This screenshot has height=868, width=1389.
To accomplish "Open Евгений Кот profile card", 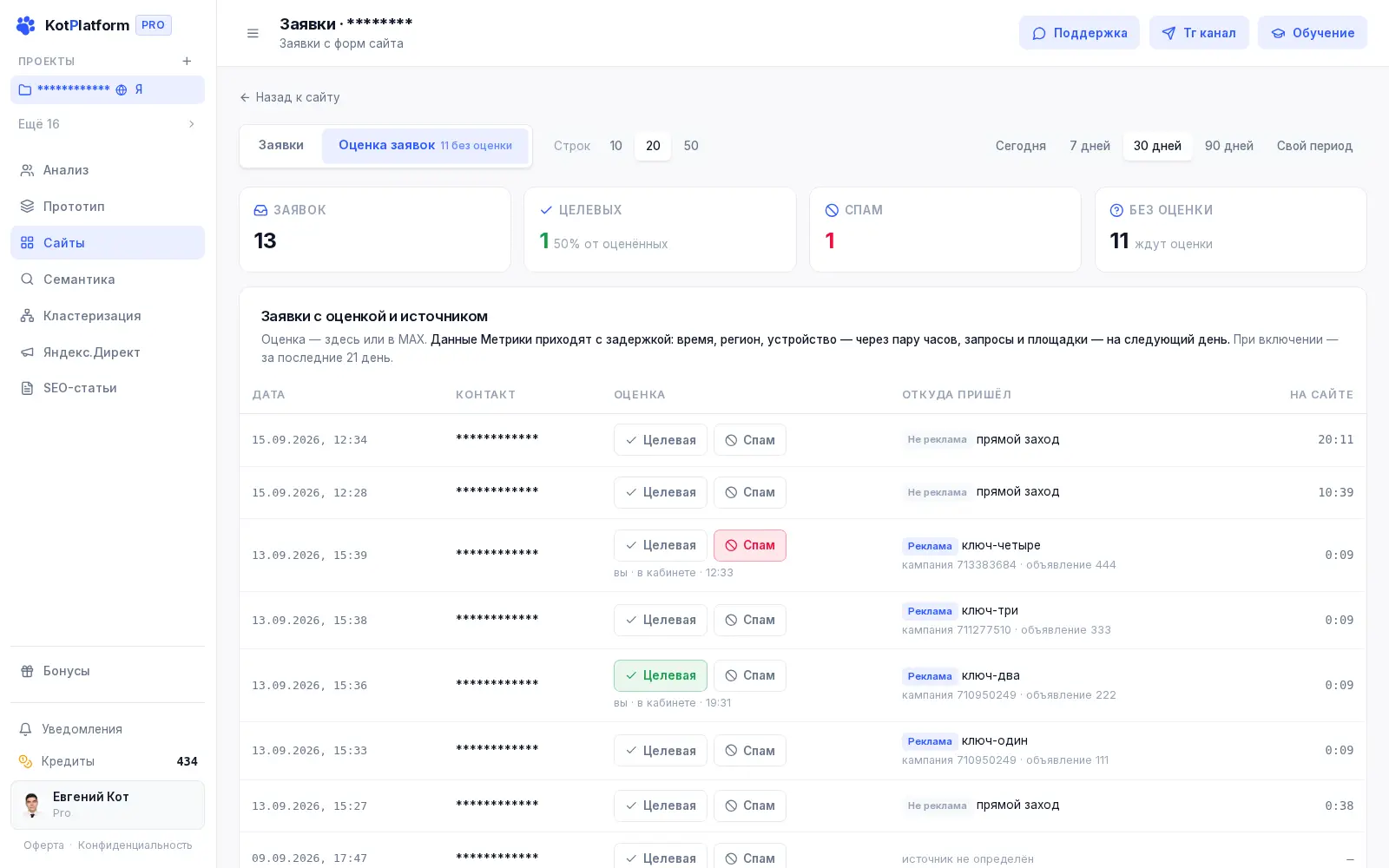I will coord(108,805).
